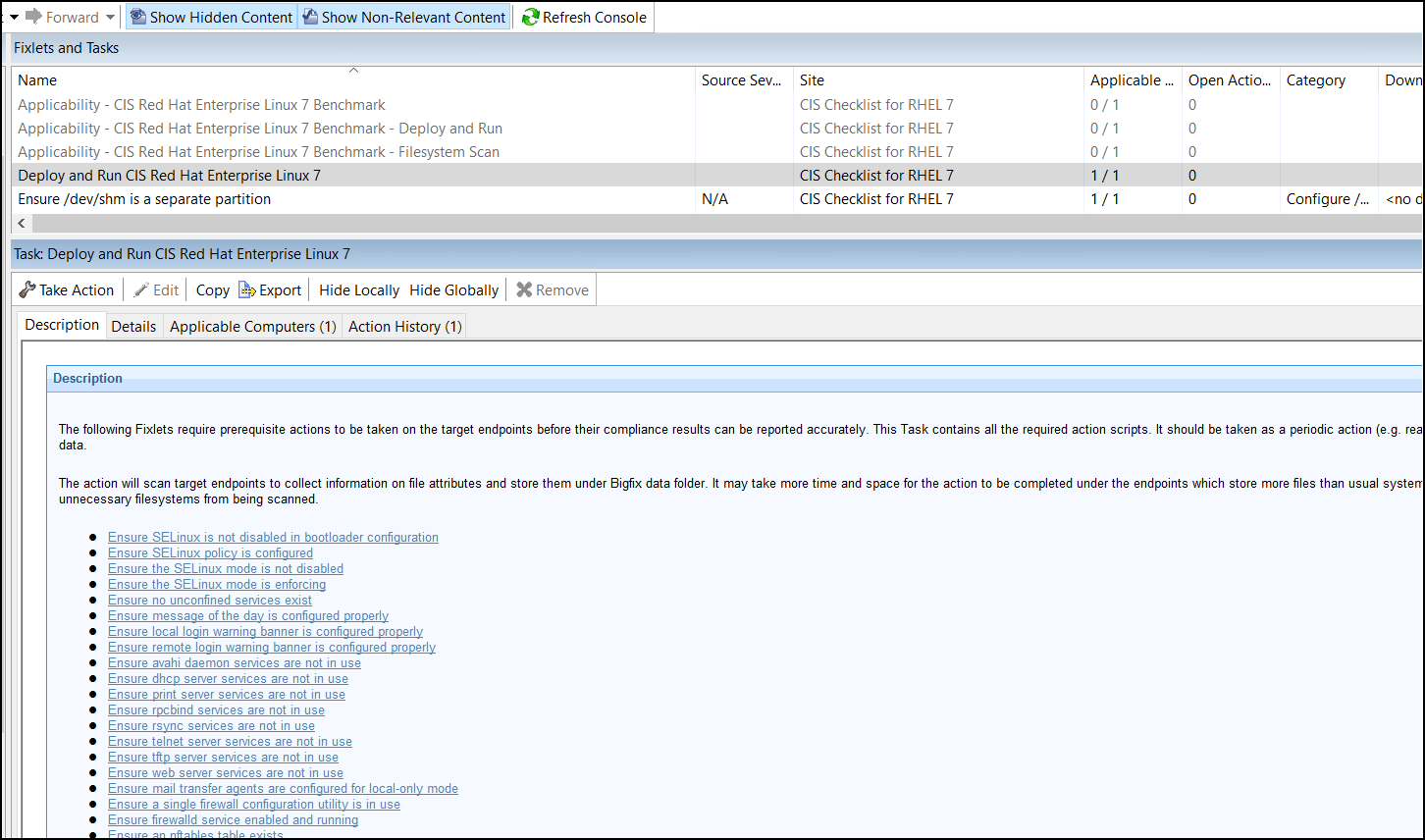This screenshot has width=1425, height=840.
Task: Click Hide Globally
Action: click(x=454, y=289)
